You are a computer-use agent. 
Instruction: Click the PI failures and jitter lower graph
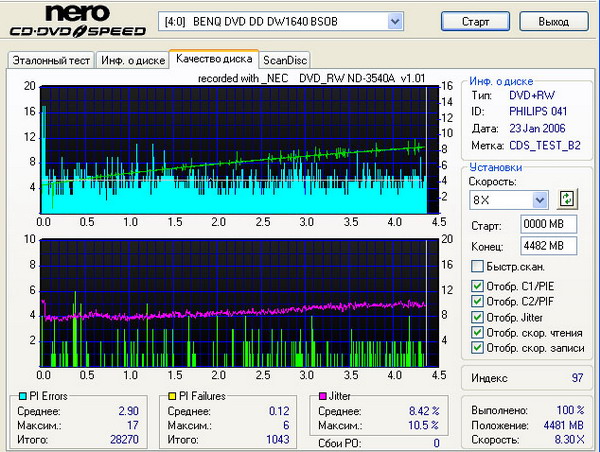(239, 303)
